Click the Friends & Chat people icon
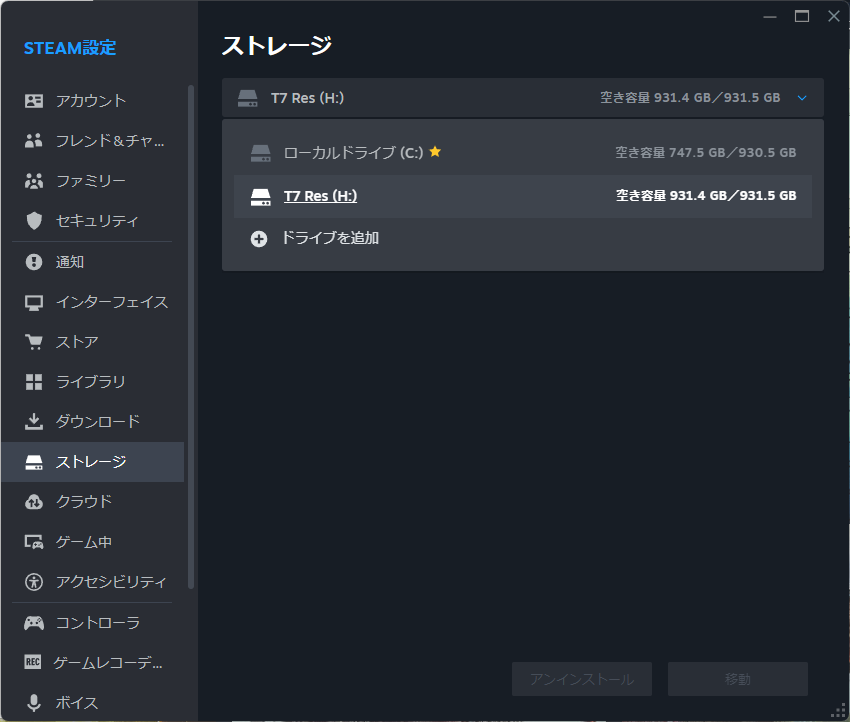 [x=34, y=141]
